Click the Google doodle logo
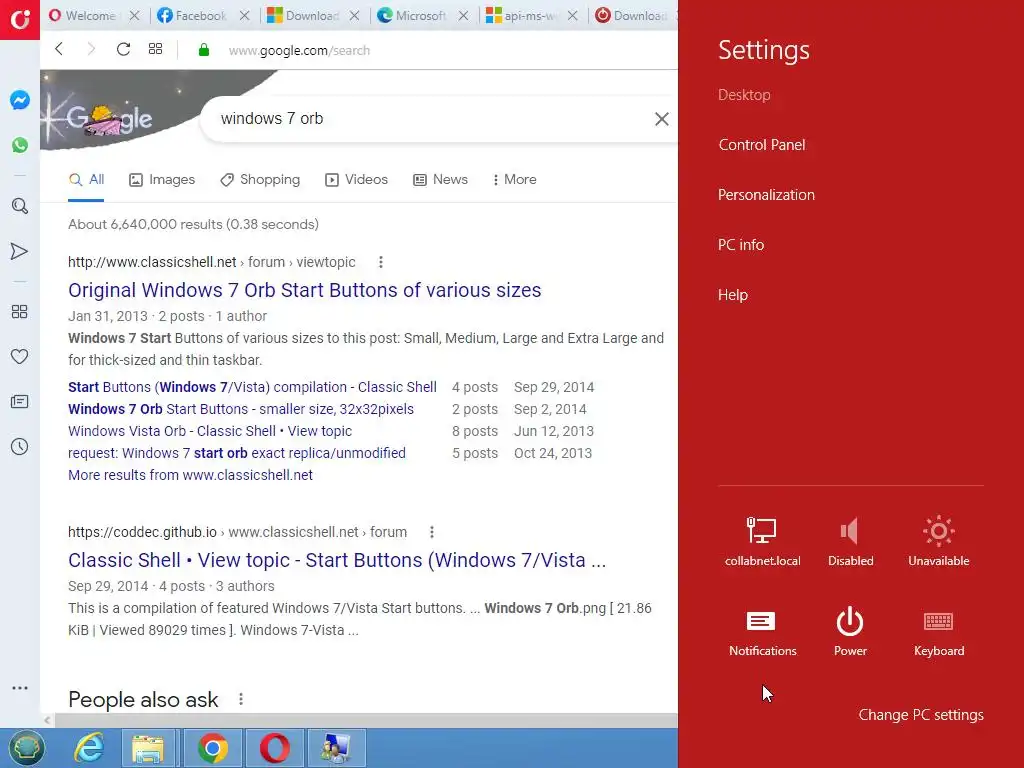This screenshot has height=768, width=1024. point(111,119)
